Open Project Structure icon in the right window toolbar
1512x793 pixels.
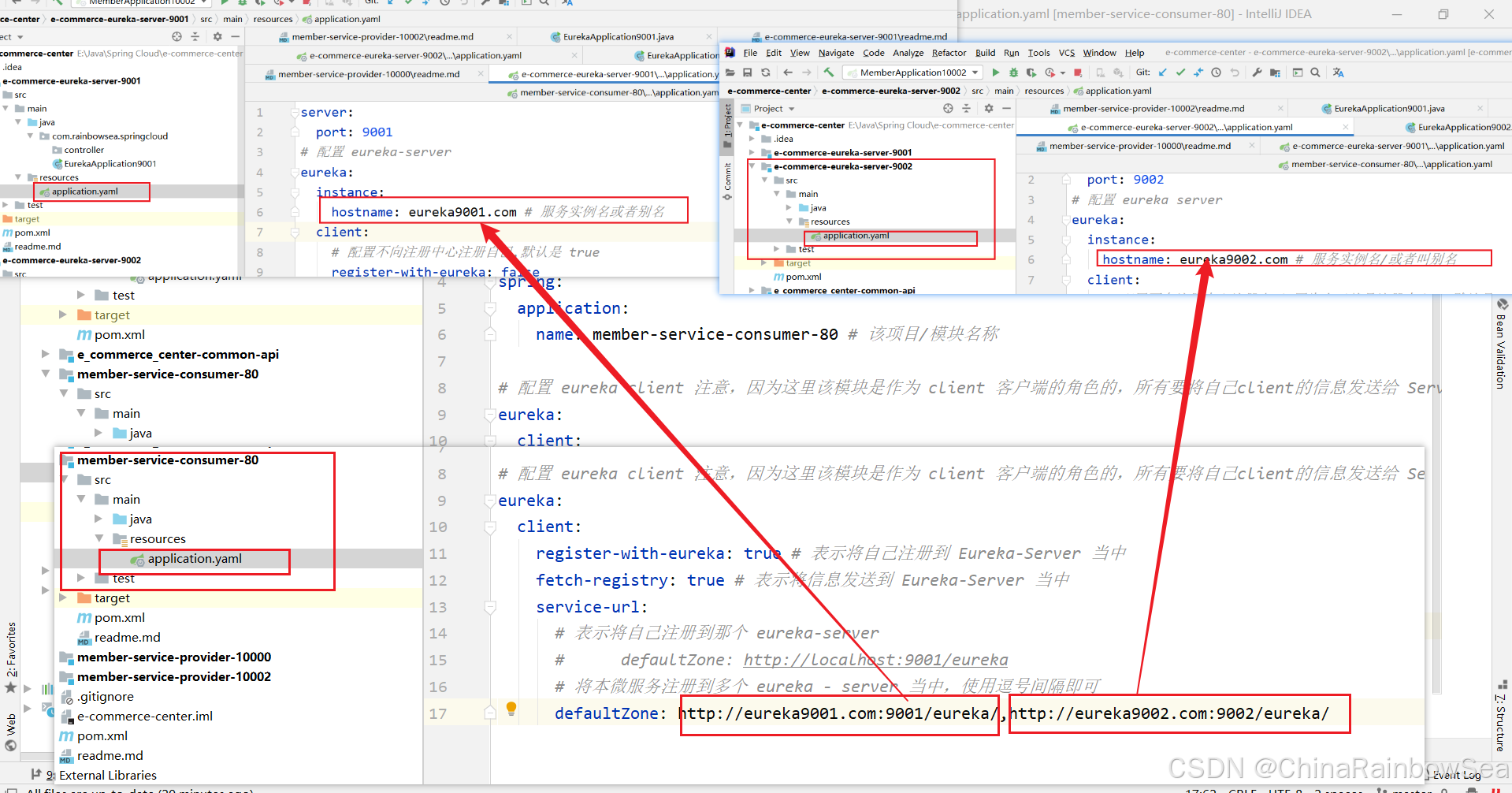[1275, 73]
